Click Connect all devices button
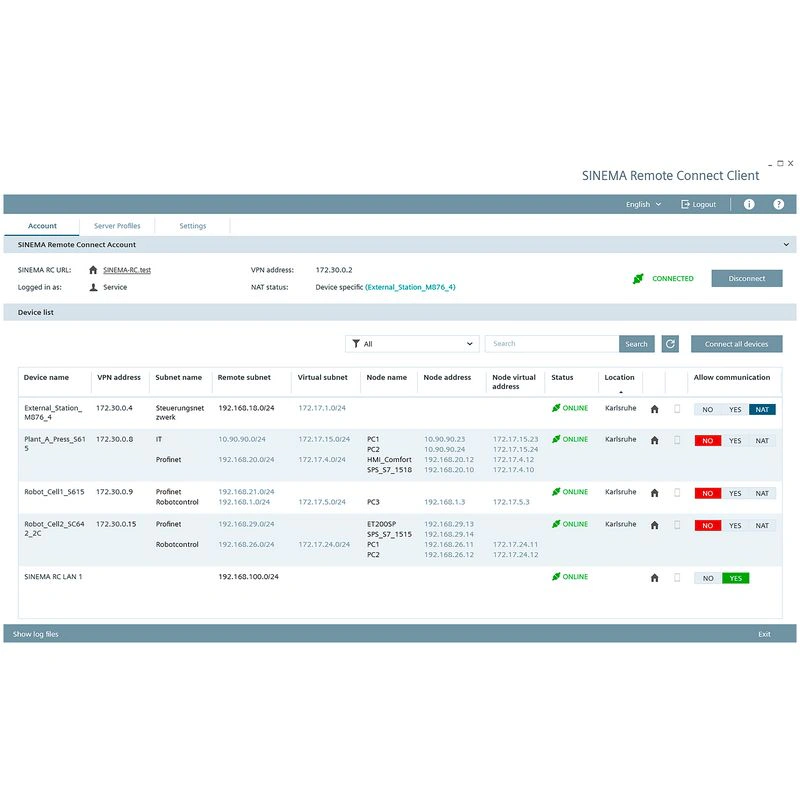This screenshot has width=800, height=800. (x=736, y=344)
